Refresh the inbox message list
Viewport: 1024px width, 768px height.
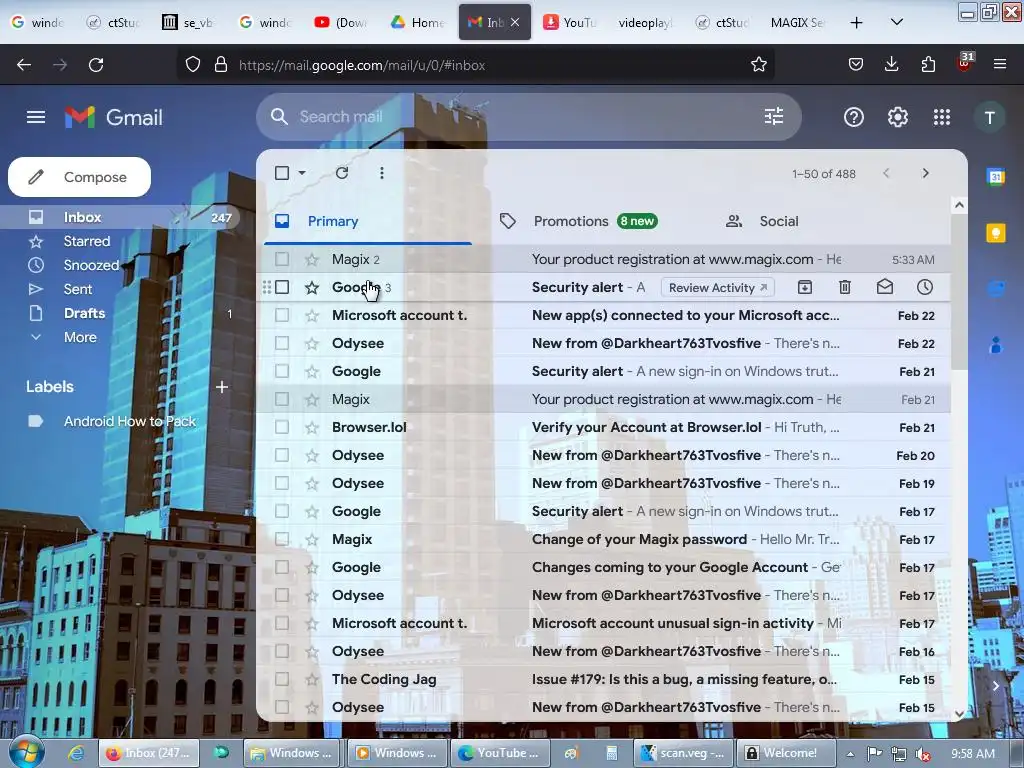pyautogui.click(x=342, y=173)
